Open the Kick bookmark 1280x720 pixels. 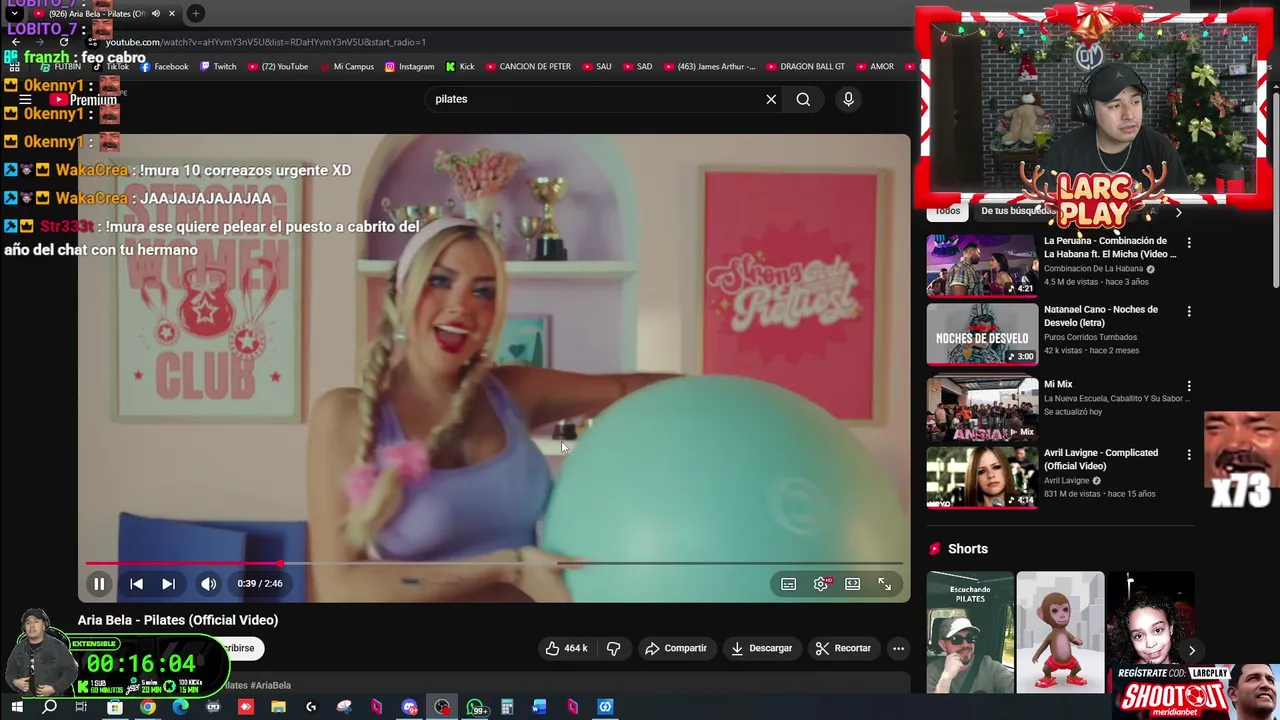460,67
